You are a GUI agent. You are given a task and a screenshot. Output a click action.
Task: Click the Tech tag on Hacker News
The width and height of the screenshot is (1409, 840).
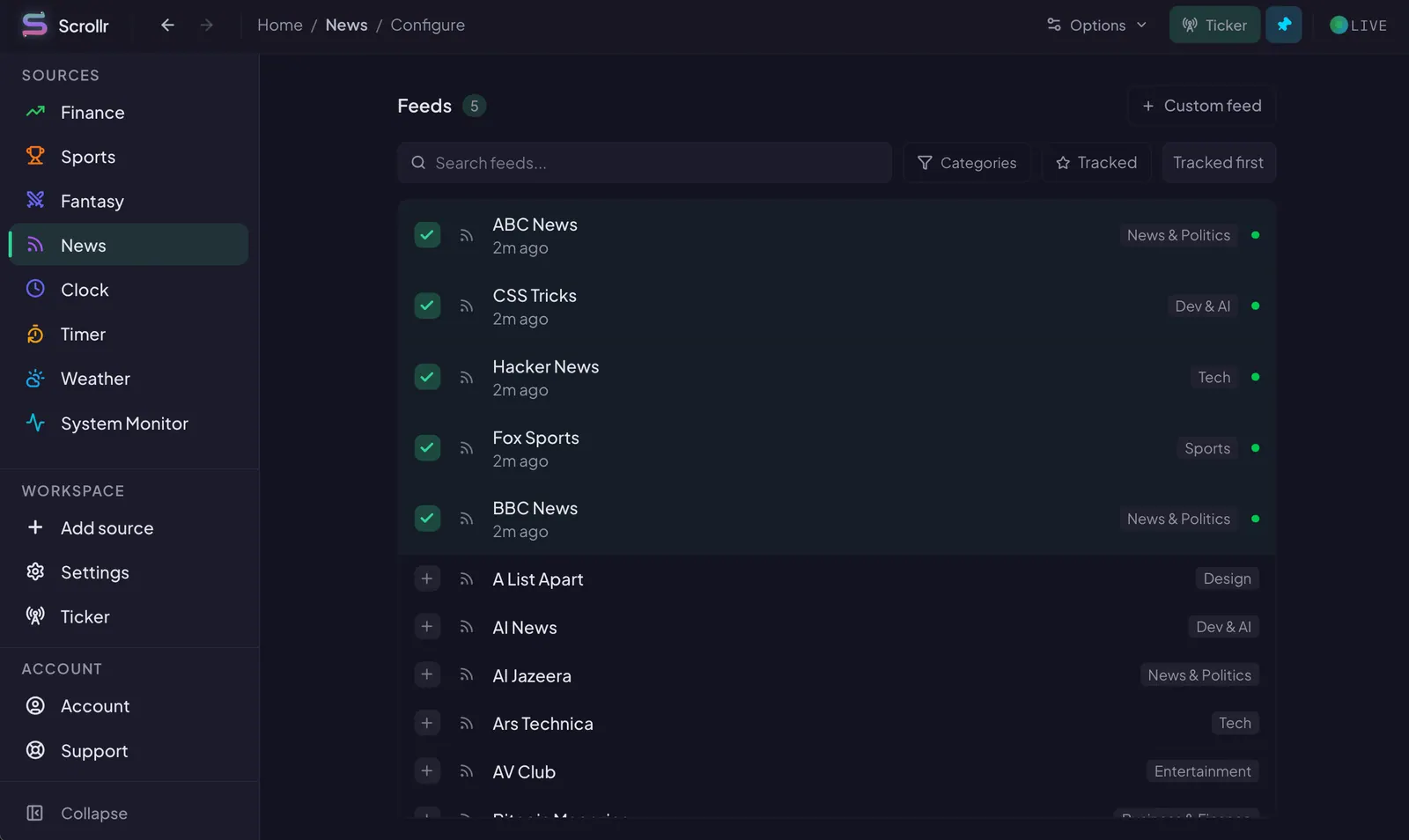(x=1214, y=377)
